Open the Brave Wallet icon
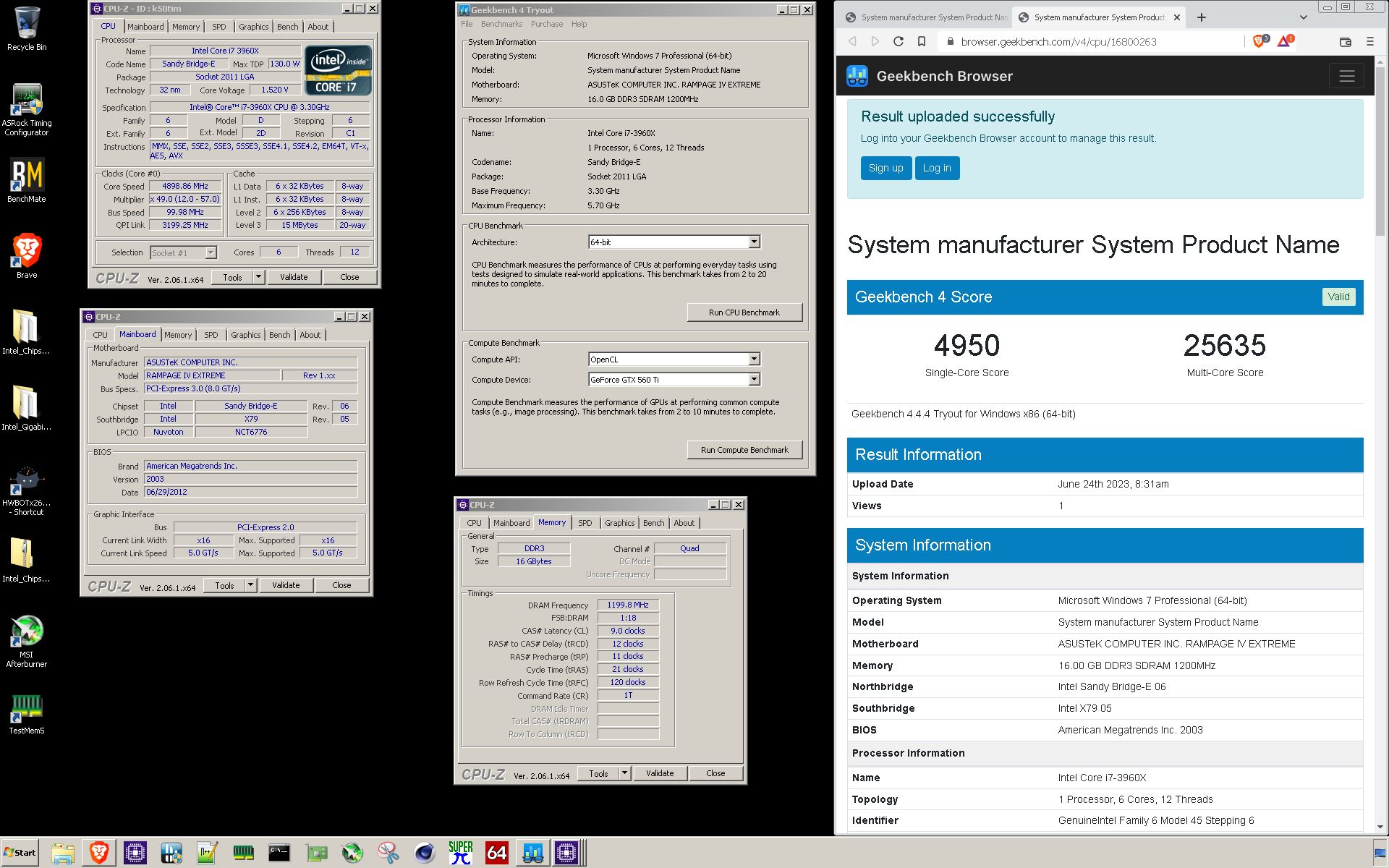The image size is (1389, 868). (1346, 41)
